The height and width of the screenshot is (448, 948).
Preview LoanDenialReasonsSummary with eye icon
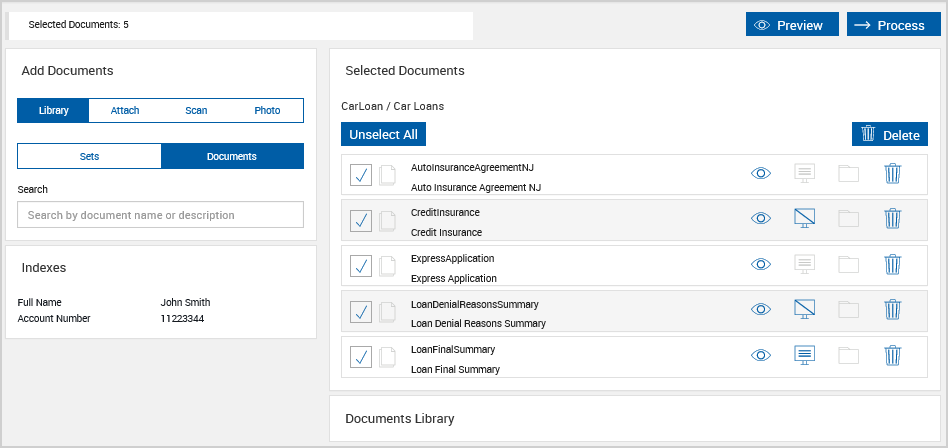coord(761,310)
